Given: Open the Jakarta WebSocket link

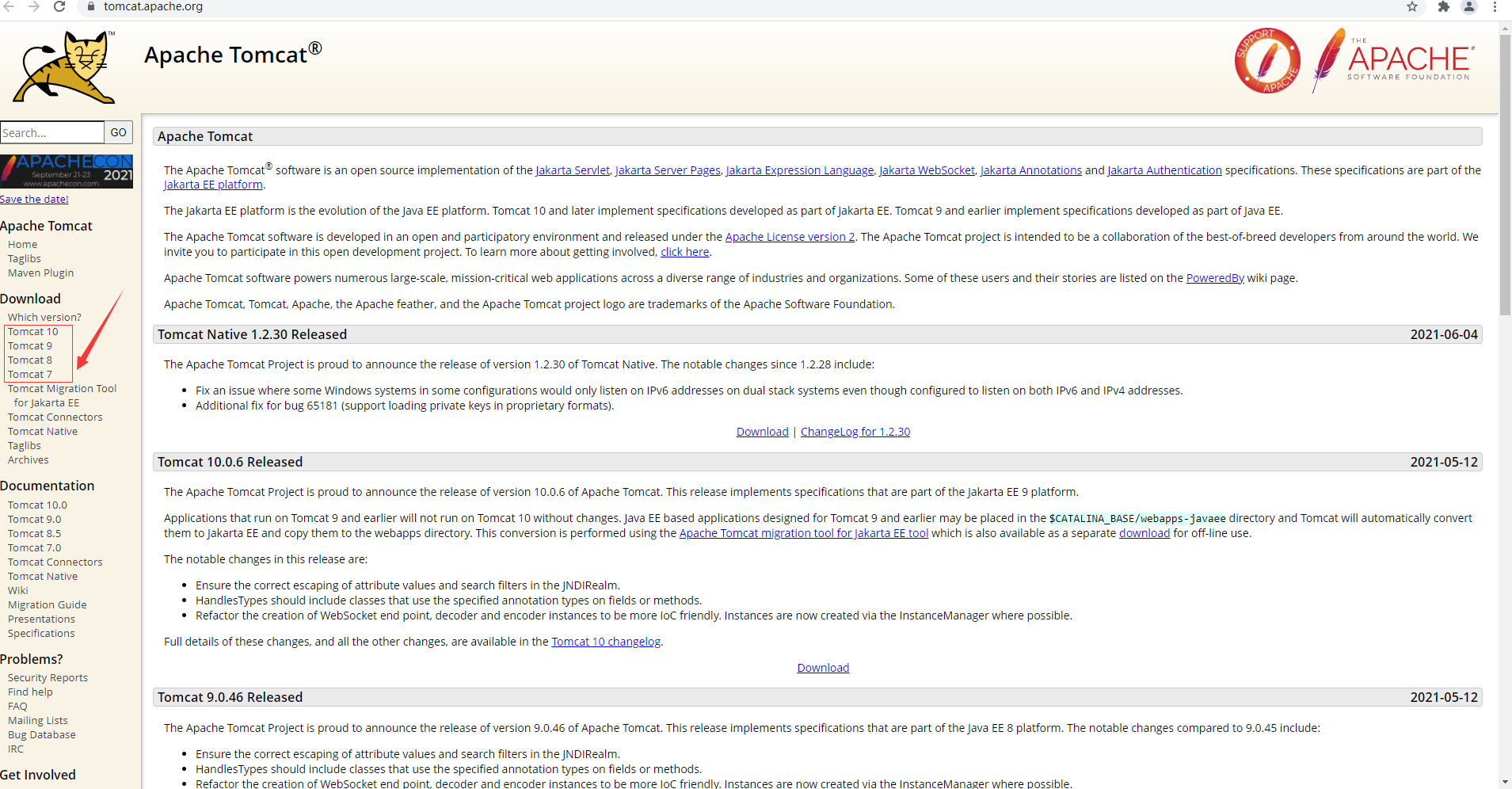Looking at the screenshot, I should (927, 170).
